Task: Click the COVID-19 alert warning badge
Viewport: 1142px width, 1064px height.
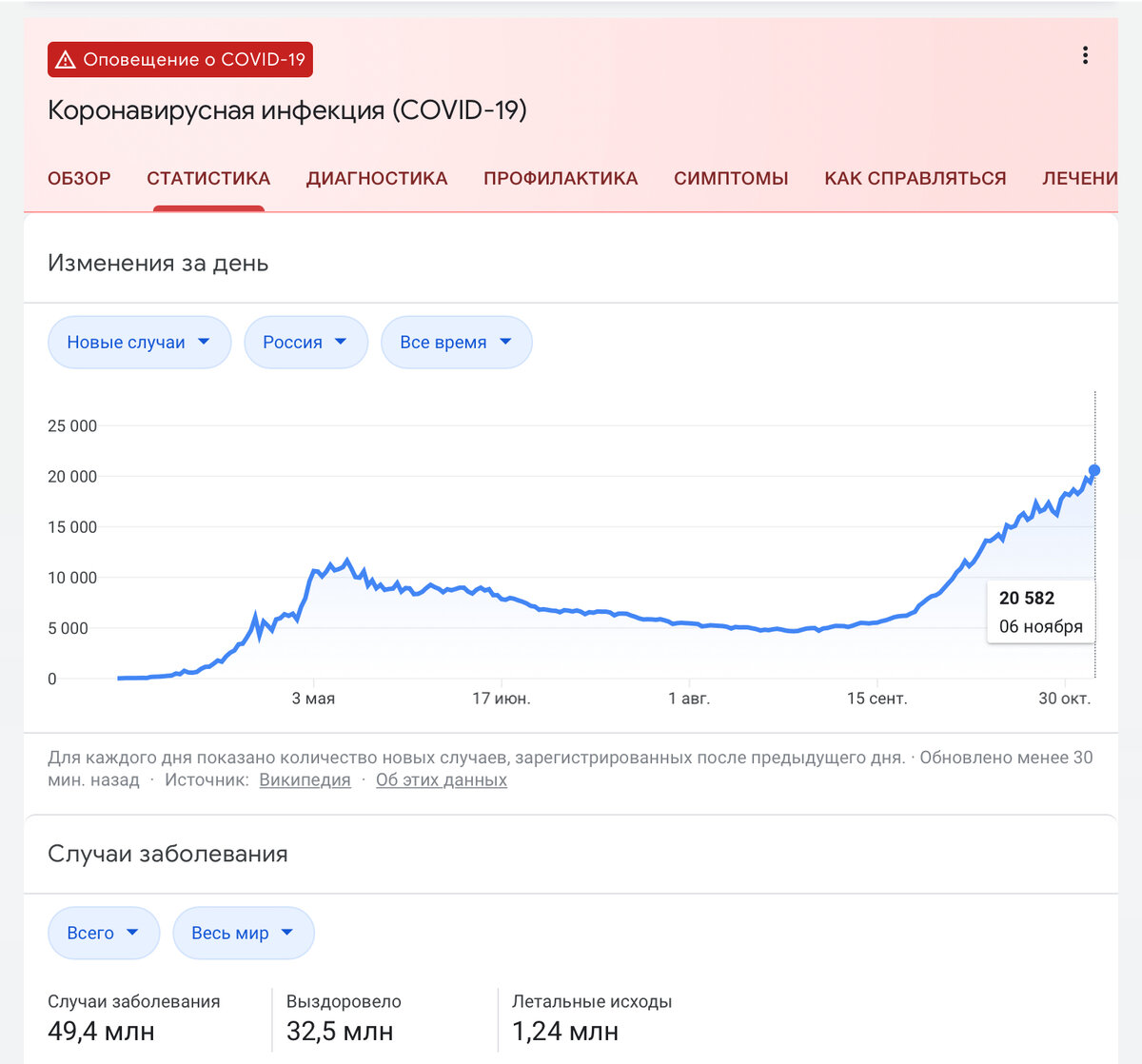Action: [180, 59]
